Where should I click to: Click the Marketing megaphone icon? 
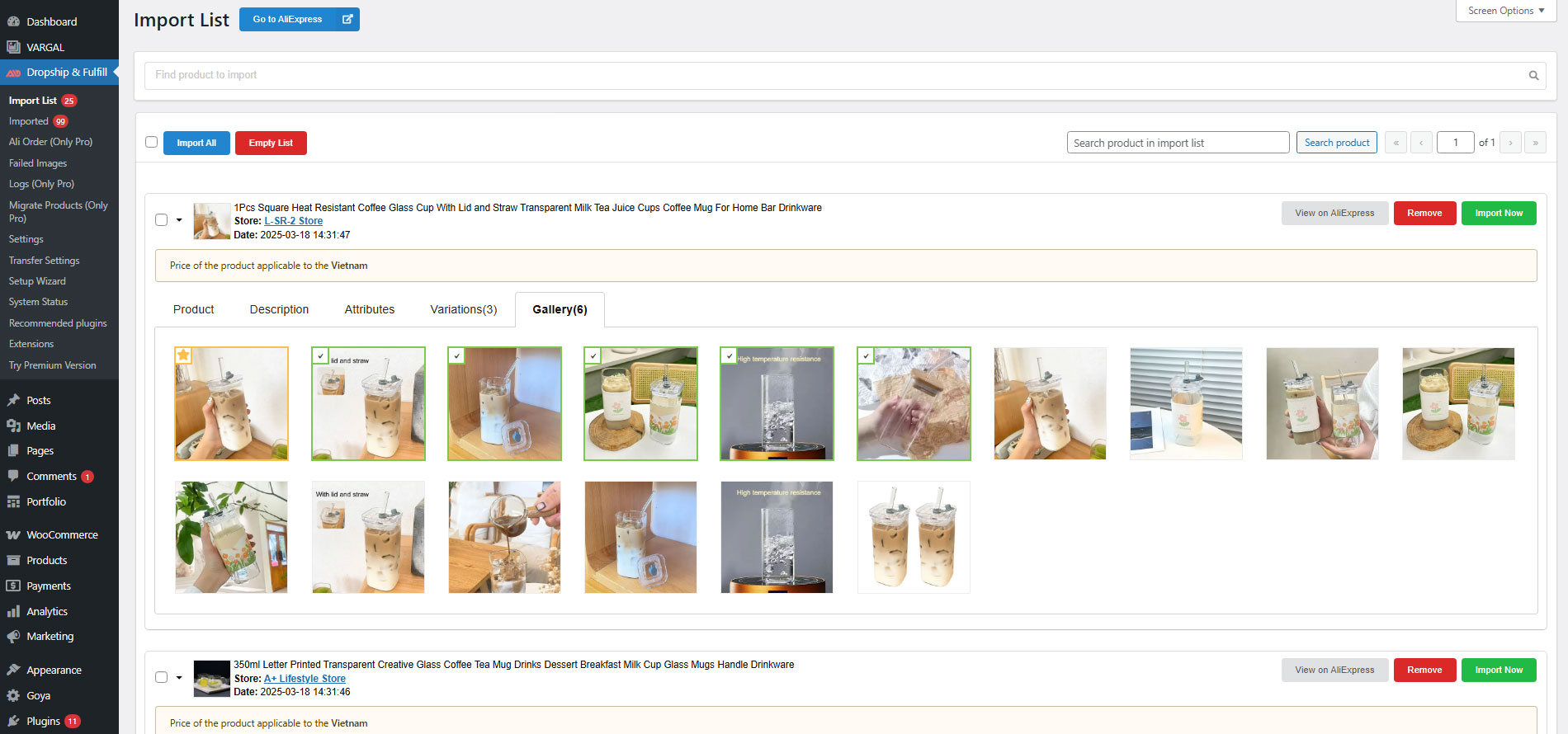13,637
